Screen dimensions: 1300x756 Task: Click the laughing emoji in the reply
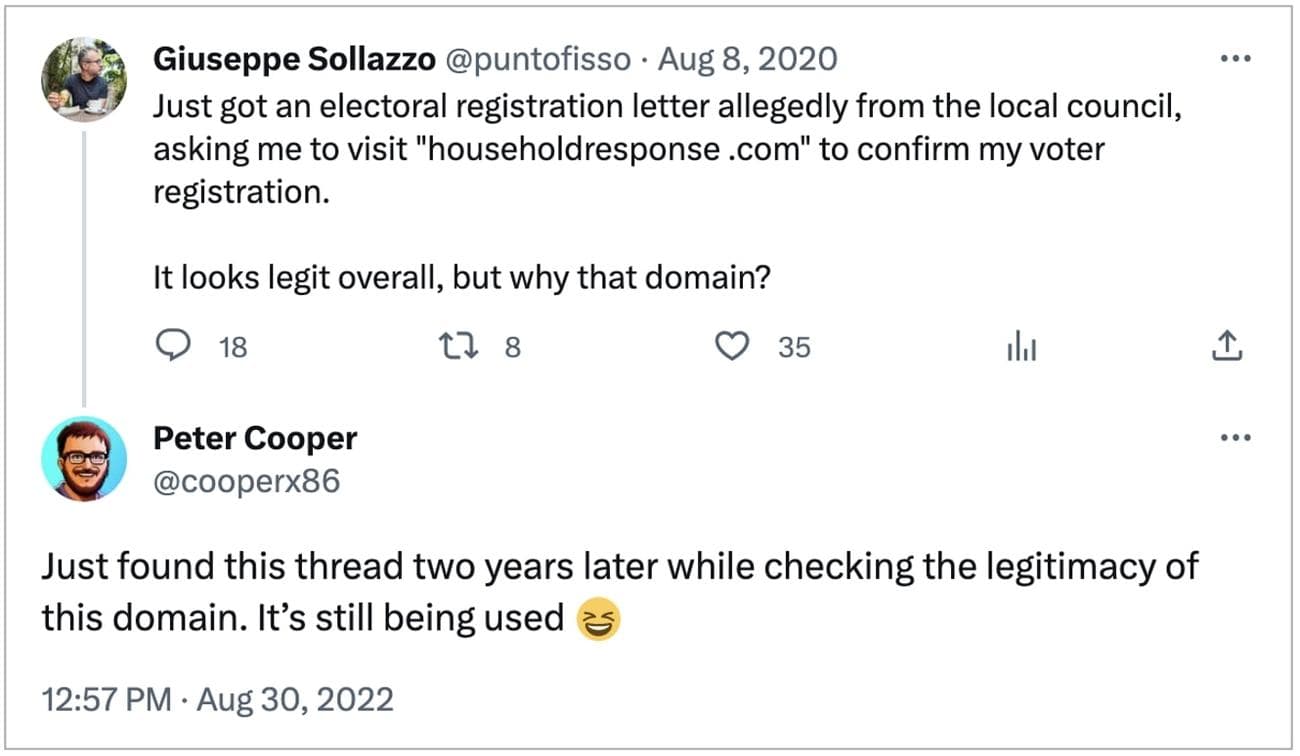click(x=600, y=620)
